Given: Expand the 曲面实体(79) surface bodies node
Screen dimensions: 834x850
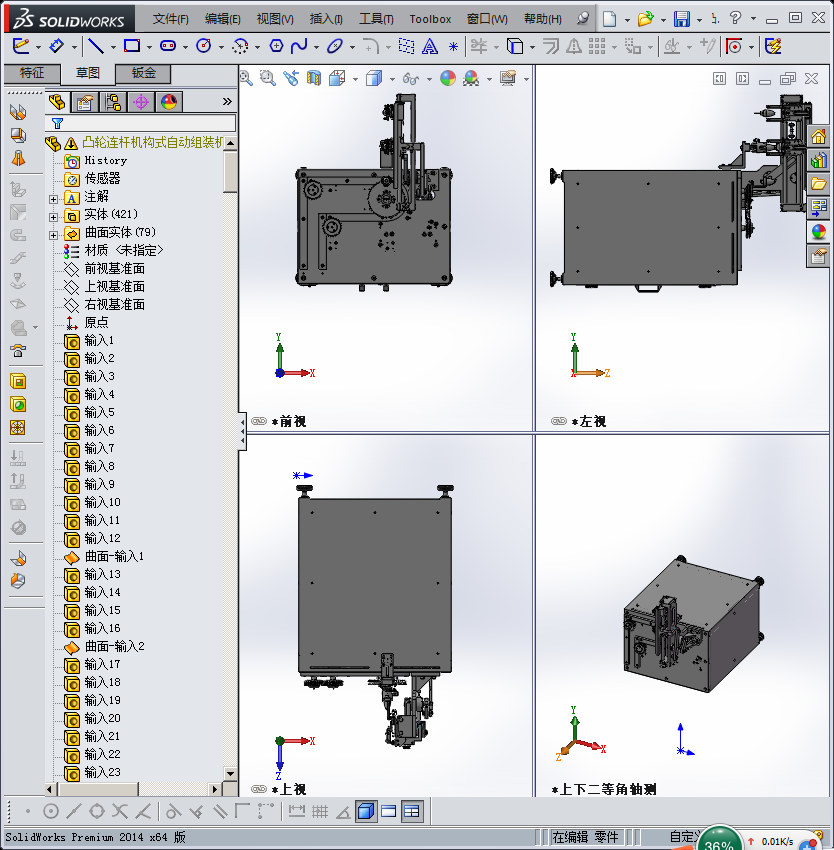Looking at the screenshot, I should pyautogui.click(x=53, y=235).
